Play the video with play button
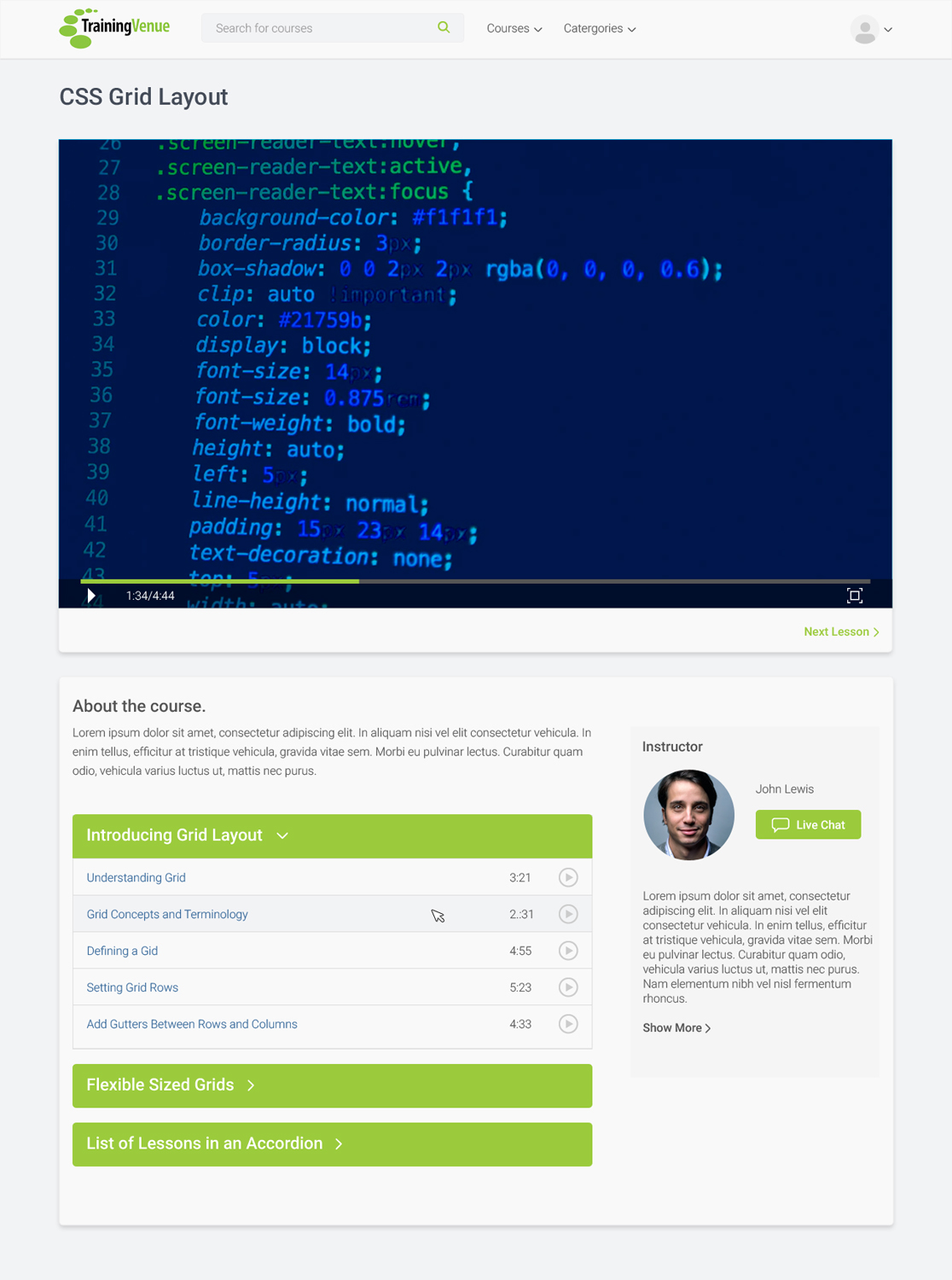952x1280 pixels. [91, 596]
